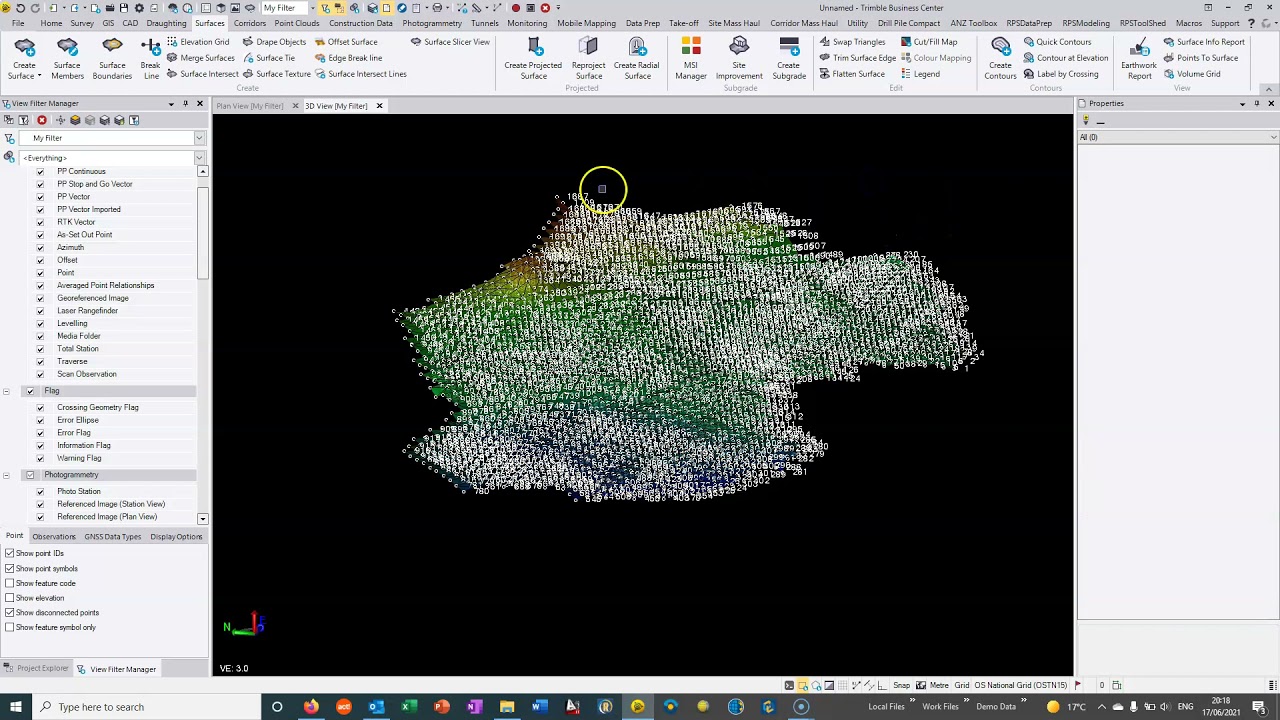Click the Windows search box
Screen dimensions: 1280x720
[146, 707]
